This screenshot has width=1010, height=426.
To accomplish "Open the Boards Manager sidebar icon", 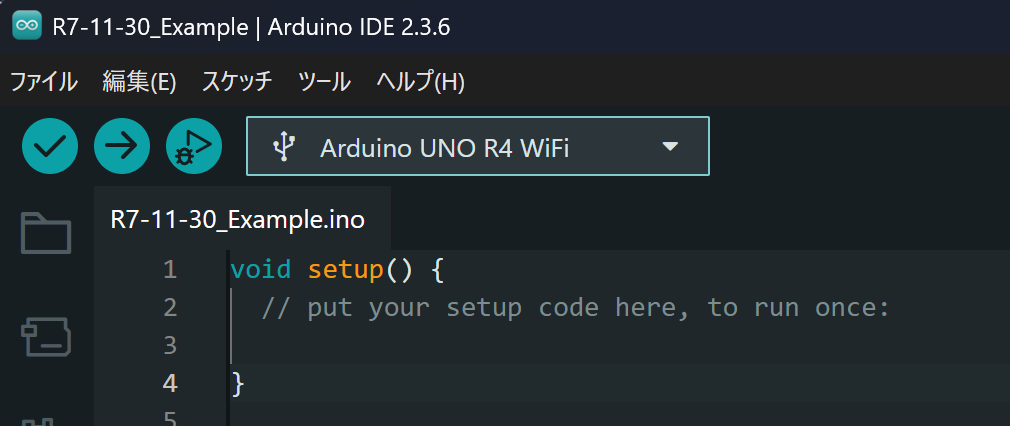I will click(x=46, y=338).
